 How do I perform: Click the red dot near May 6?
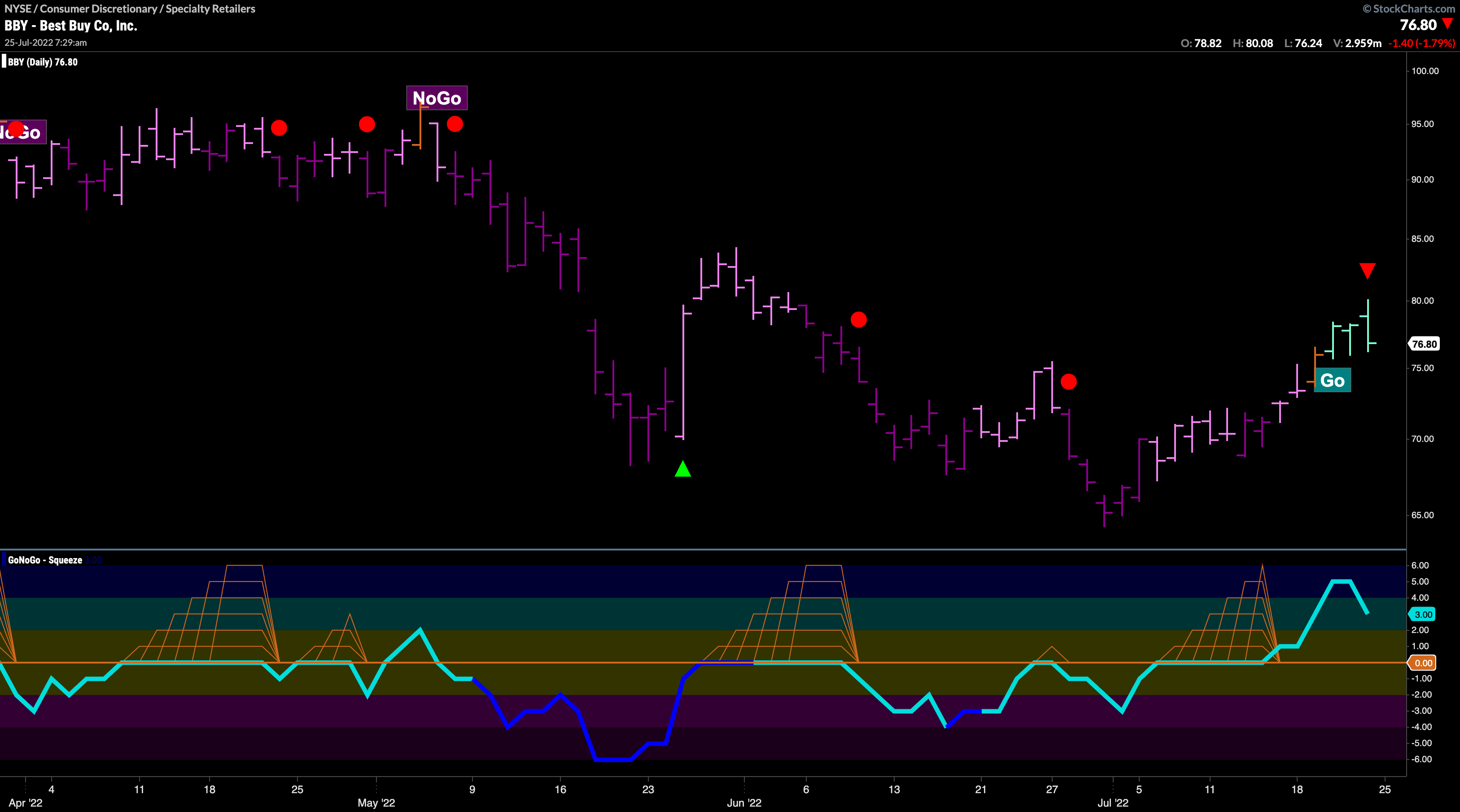tap(455, 123)
